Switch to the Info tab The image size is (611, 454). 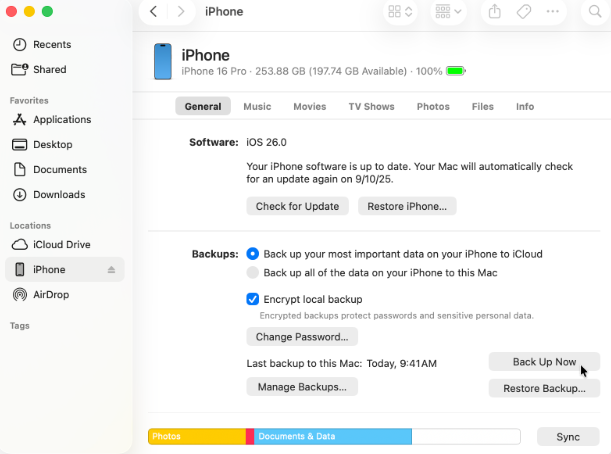525,106
